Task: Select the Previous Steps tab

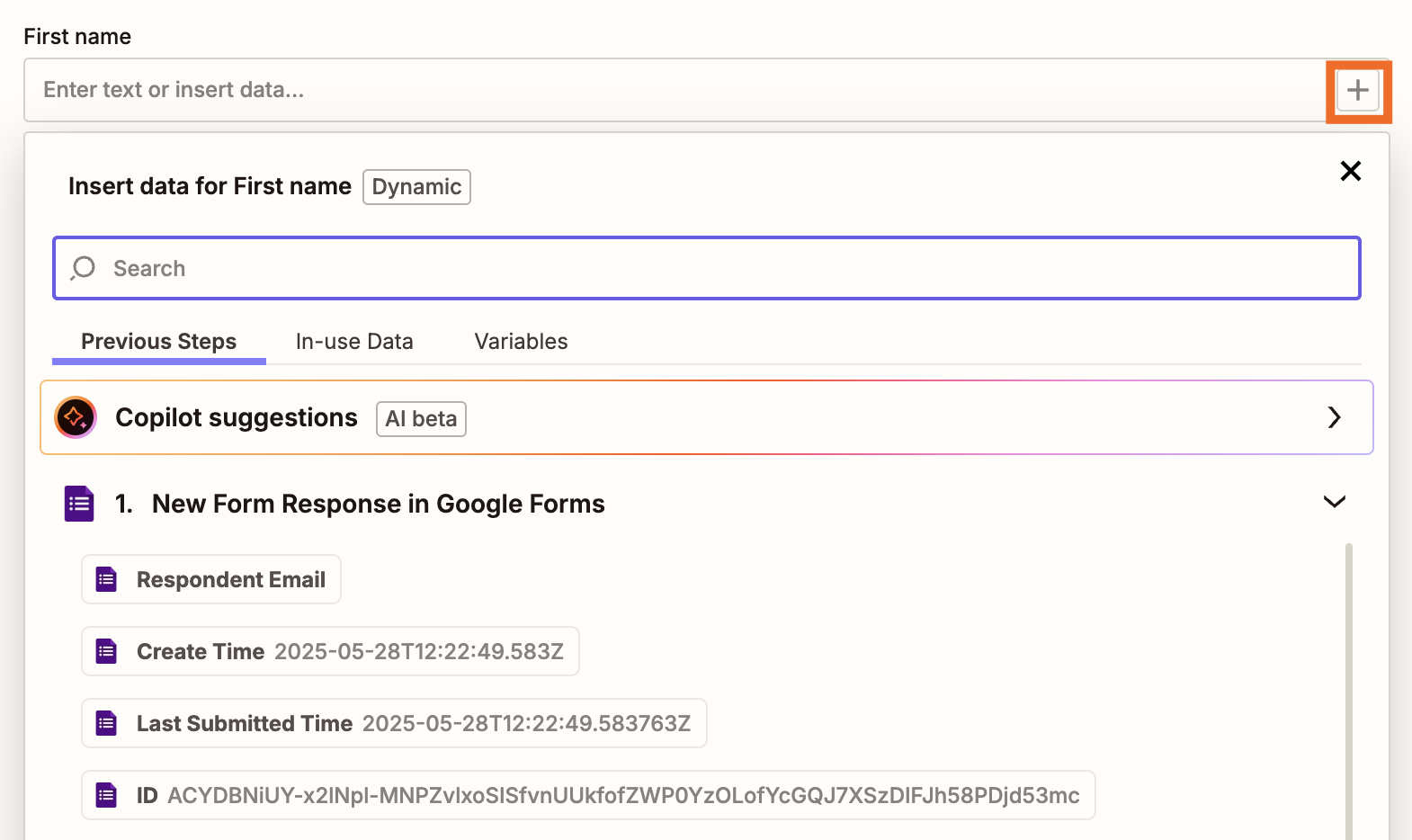Action: (158, 342)
